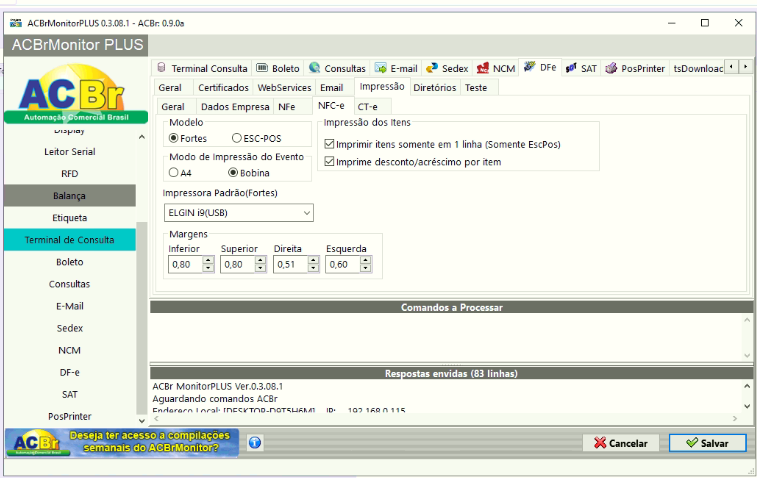Image resolution: width=757 pixels, height=478 pixels.
Task: Increase the Inferior margin value
Action: coord(208,260)
